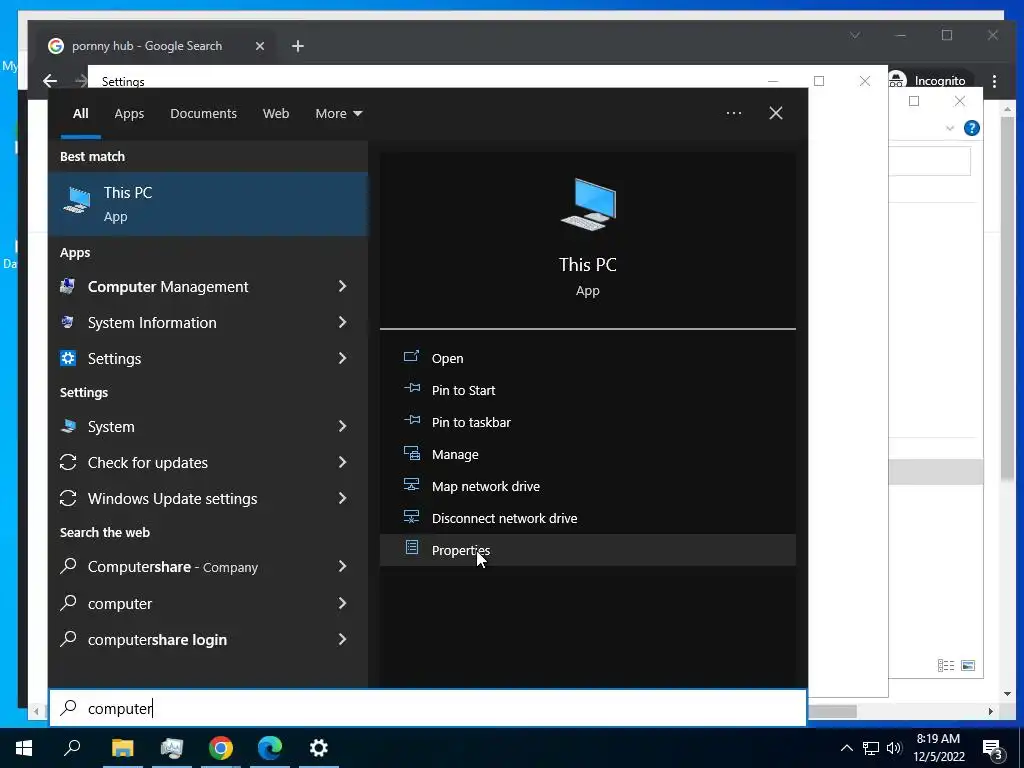Click the list view icon in background window
Image resolution: width=1024 pixels, height=768 pixels.
click(946, 665)
